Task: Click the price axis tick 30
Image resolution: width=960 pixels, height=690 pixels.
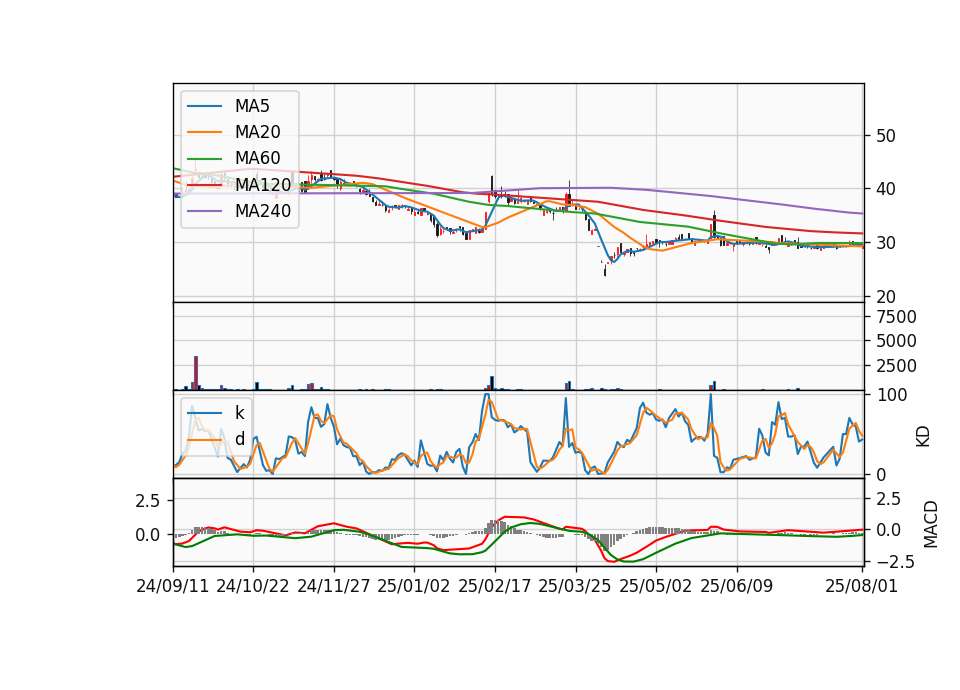Action: [x=885, y=243]
